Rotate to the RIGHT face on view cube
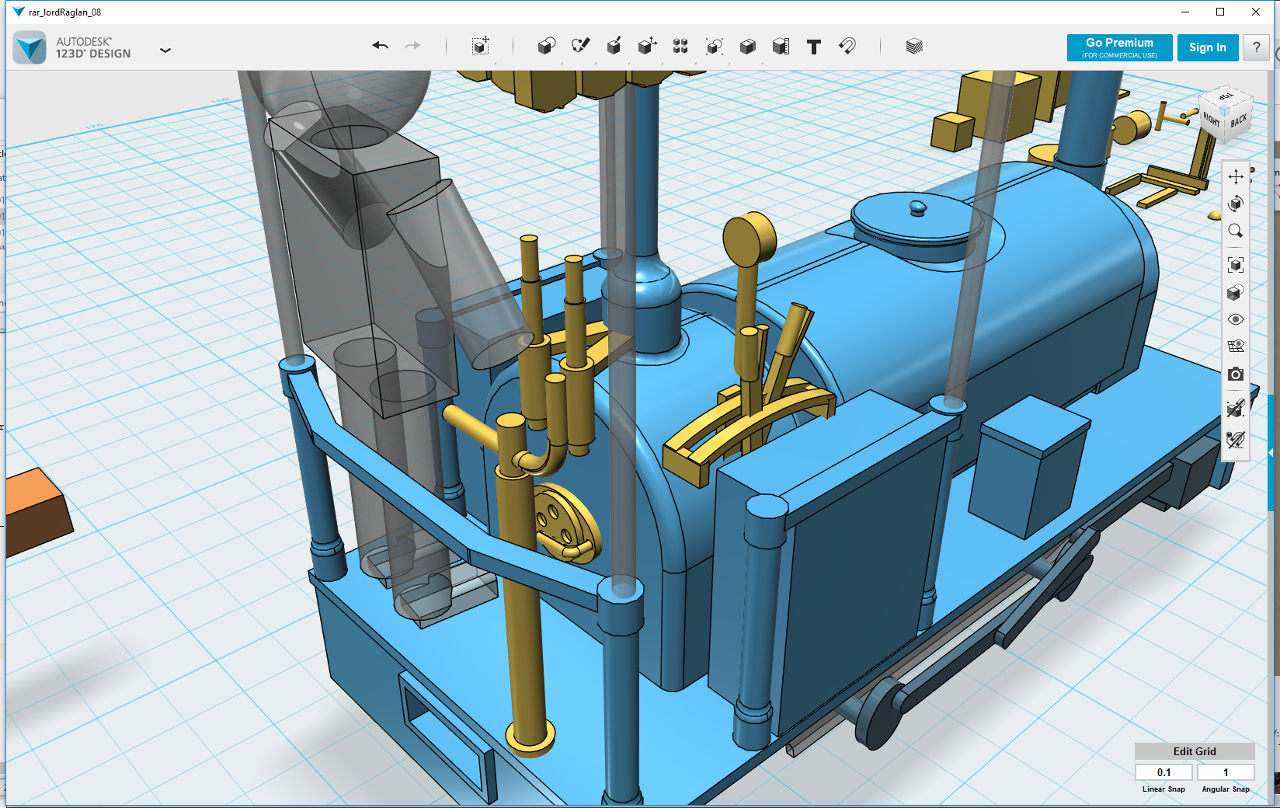Image resolution: width=1280 pixels, height=808 pixels. (1212, 118)
